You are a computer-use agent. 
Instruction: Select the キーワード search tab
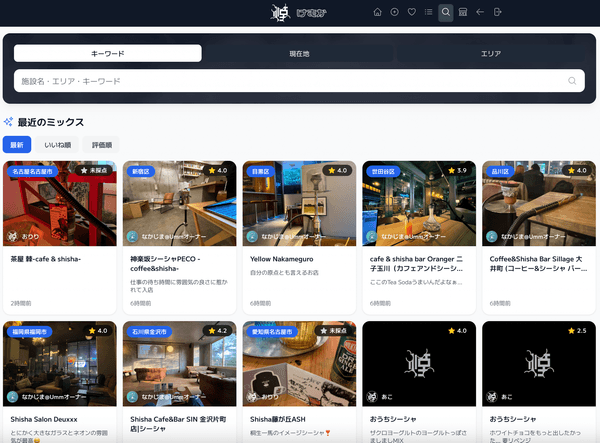[x=108, y=54]
